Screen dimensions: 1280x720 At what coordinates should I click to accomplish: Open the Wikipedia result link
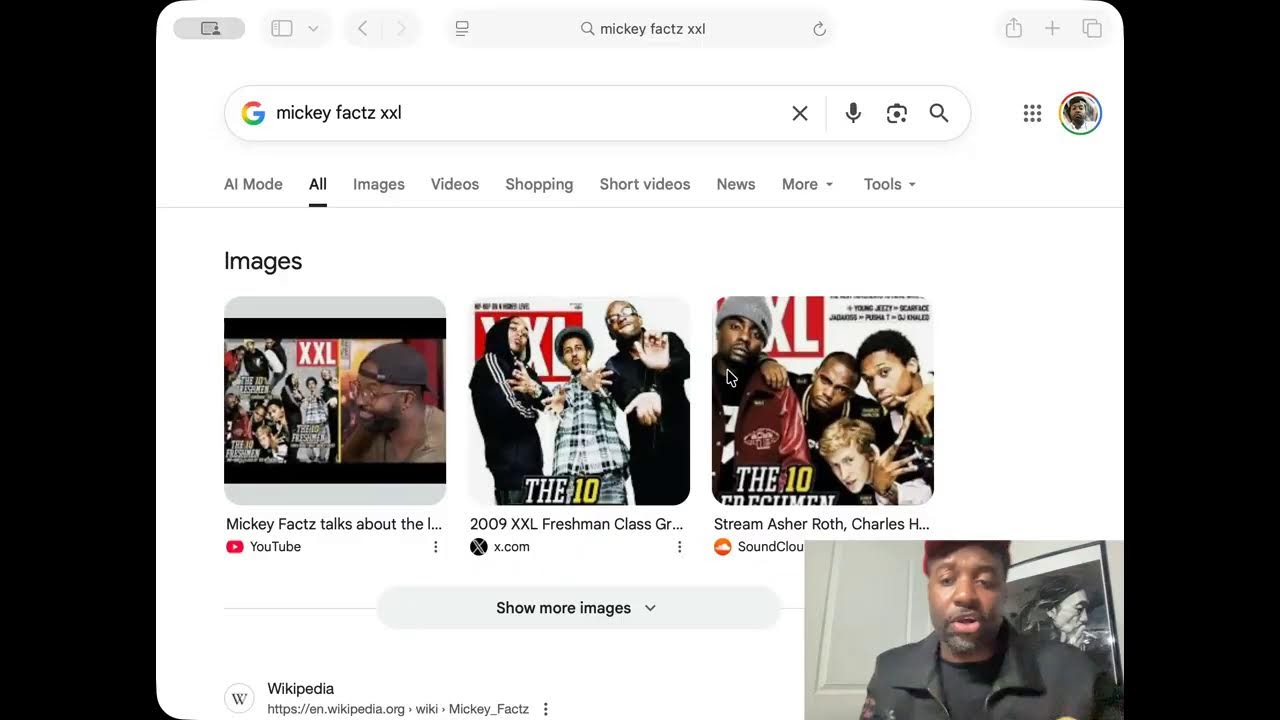click(x=301, y=689)
